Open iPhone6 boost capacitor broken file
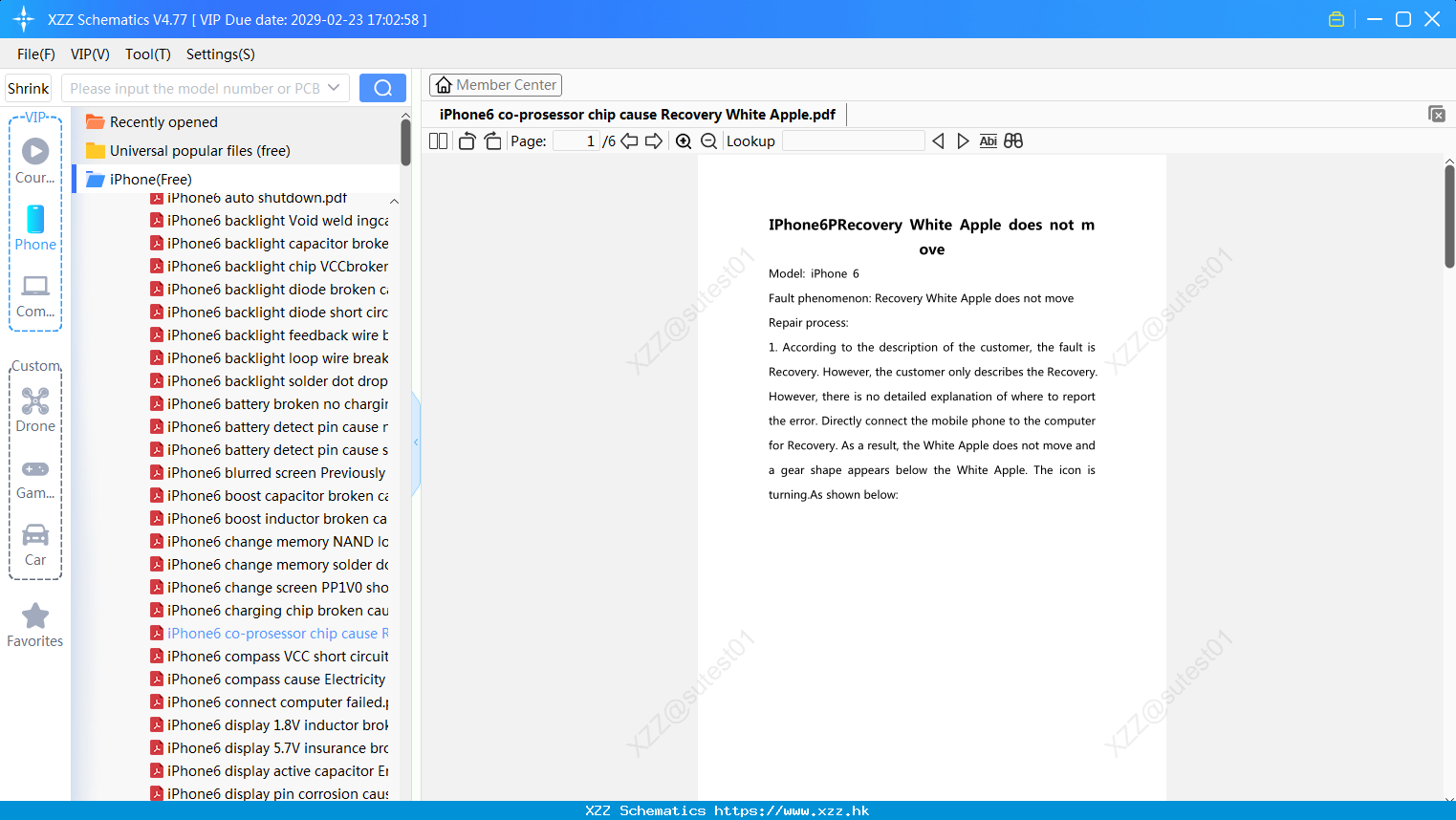Screen dimensions: 1456x820 [x=270, y=496]
